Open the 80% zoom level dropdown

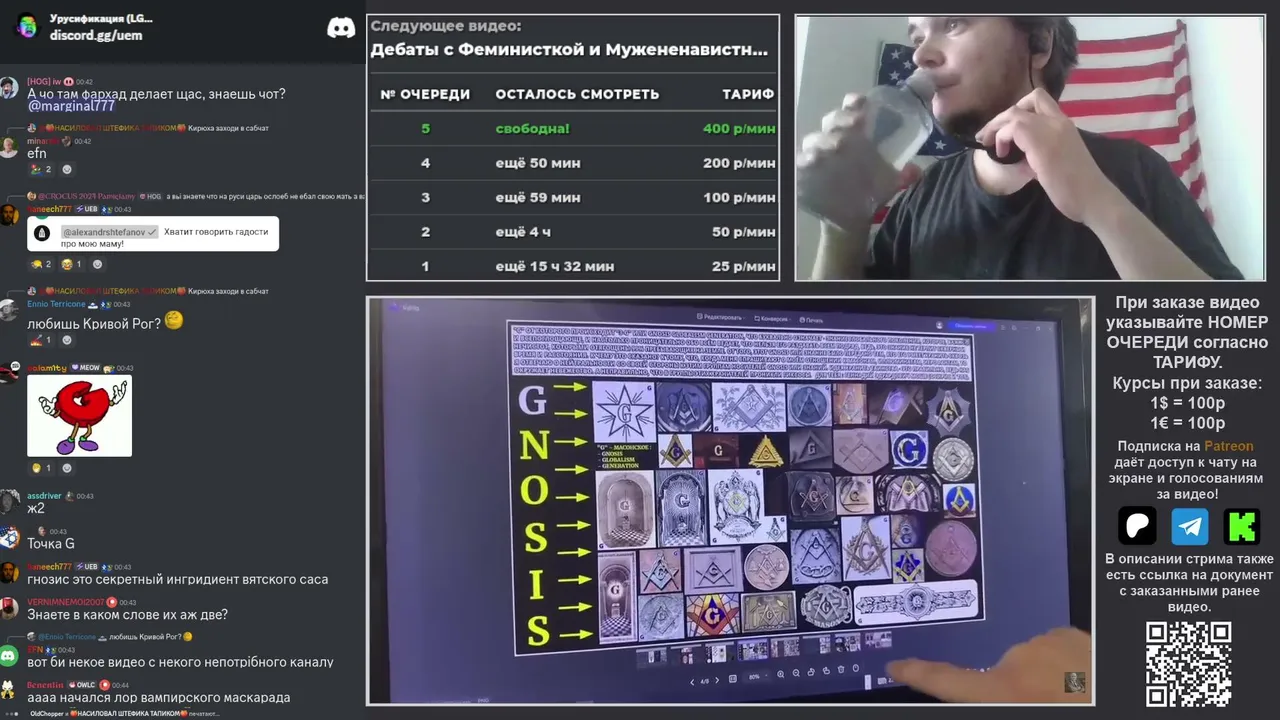click(756, 677)
